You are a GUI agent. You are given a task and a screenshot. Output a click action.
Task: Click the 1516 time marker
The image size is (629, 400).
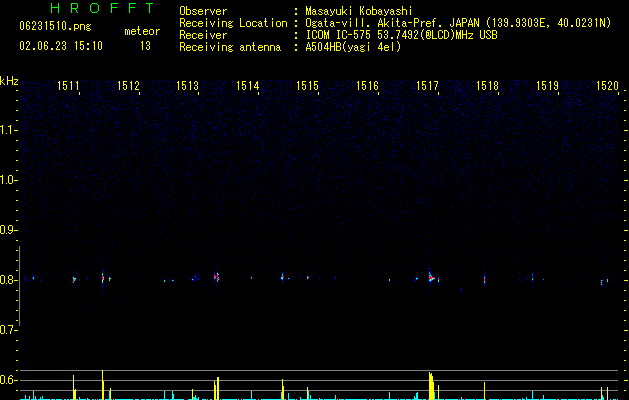pos(367,86)
